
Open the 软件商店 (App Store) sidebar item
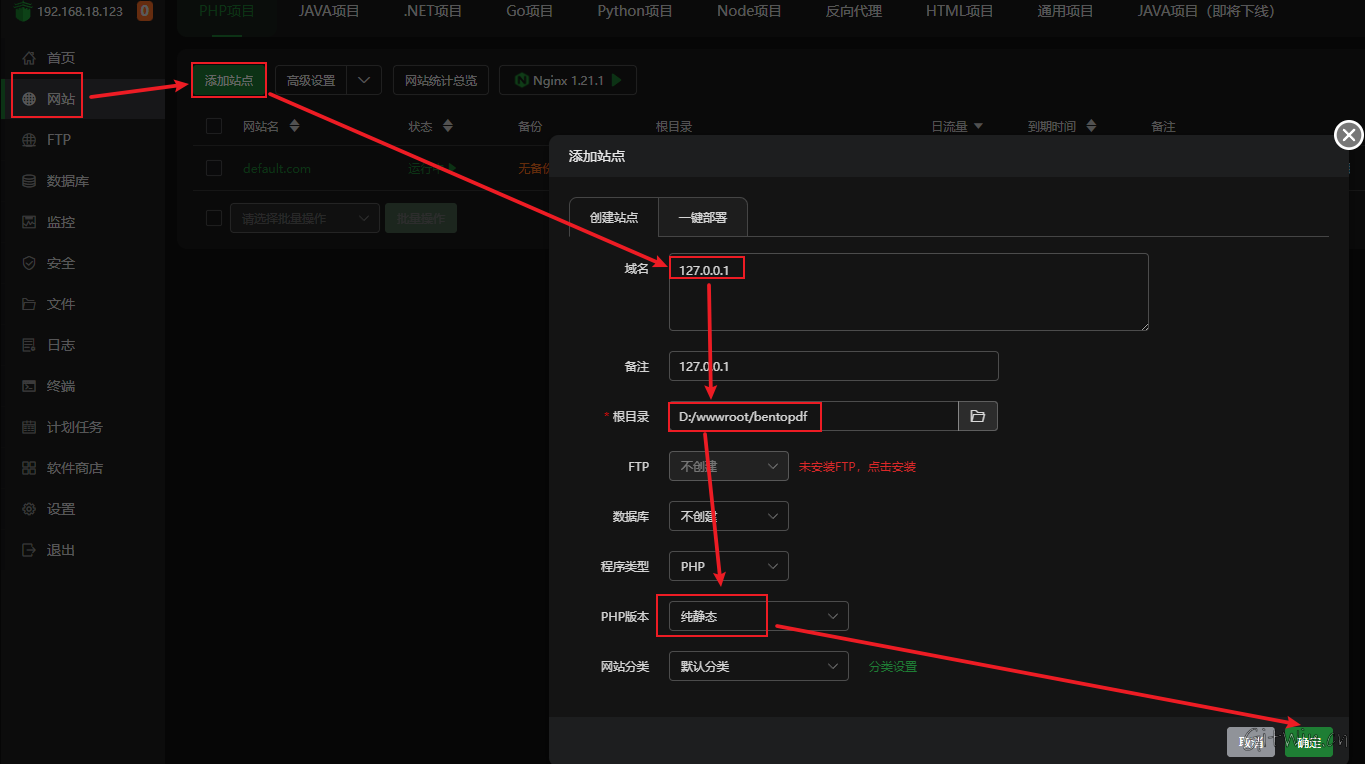(74, 468)
